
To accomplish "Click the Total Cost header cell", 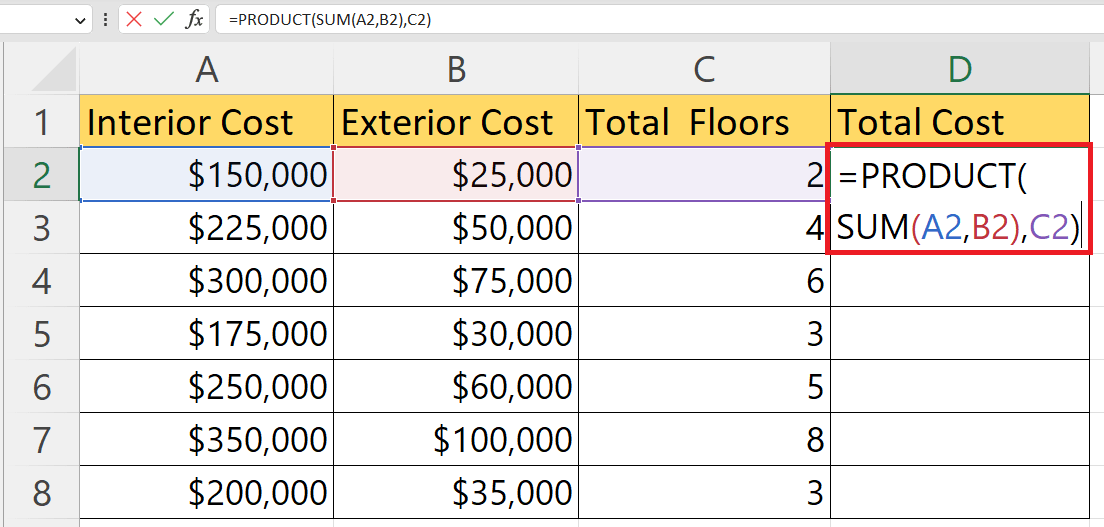I will click(x=960, y=122).
